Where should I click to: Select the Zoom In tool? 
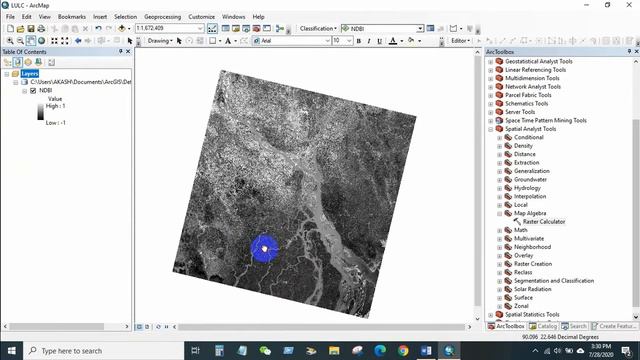pyautogui.click(x=10, y=41)
